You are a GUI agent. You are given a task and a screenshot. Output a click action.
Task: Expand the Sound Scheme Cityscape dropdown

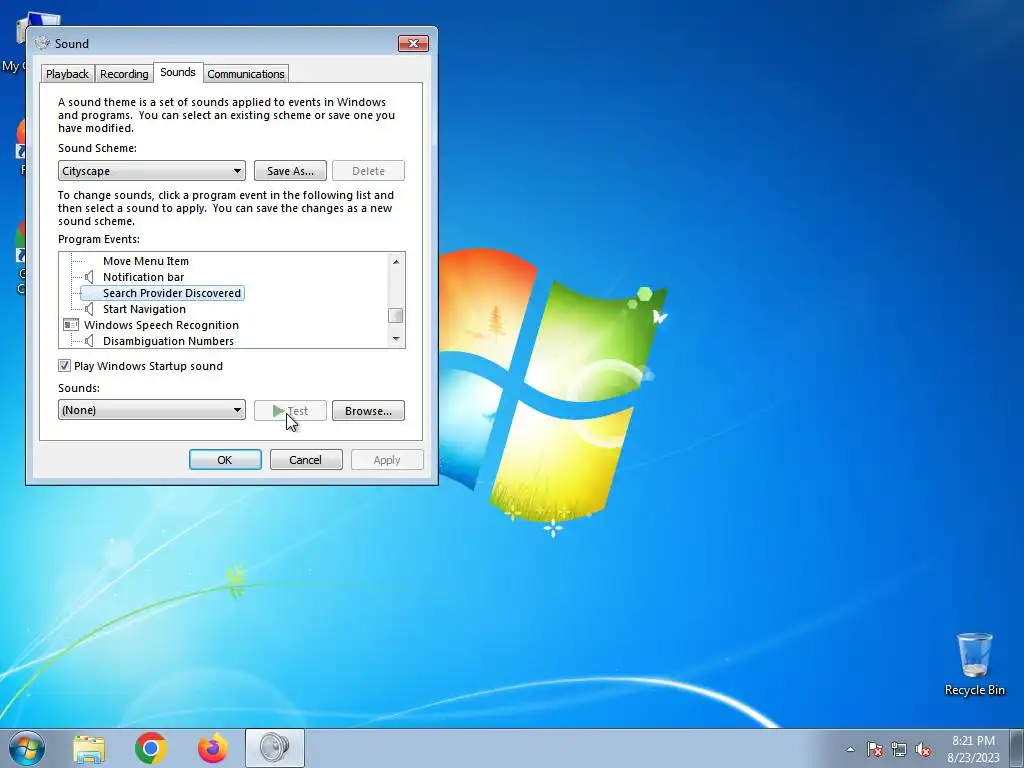[152, 171]
